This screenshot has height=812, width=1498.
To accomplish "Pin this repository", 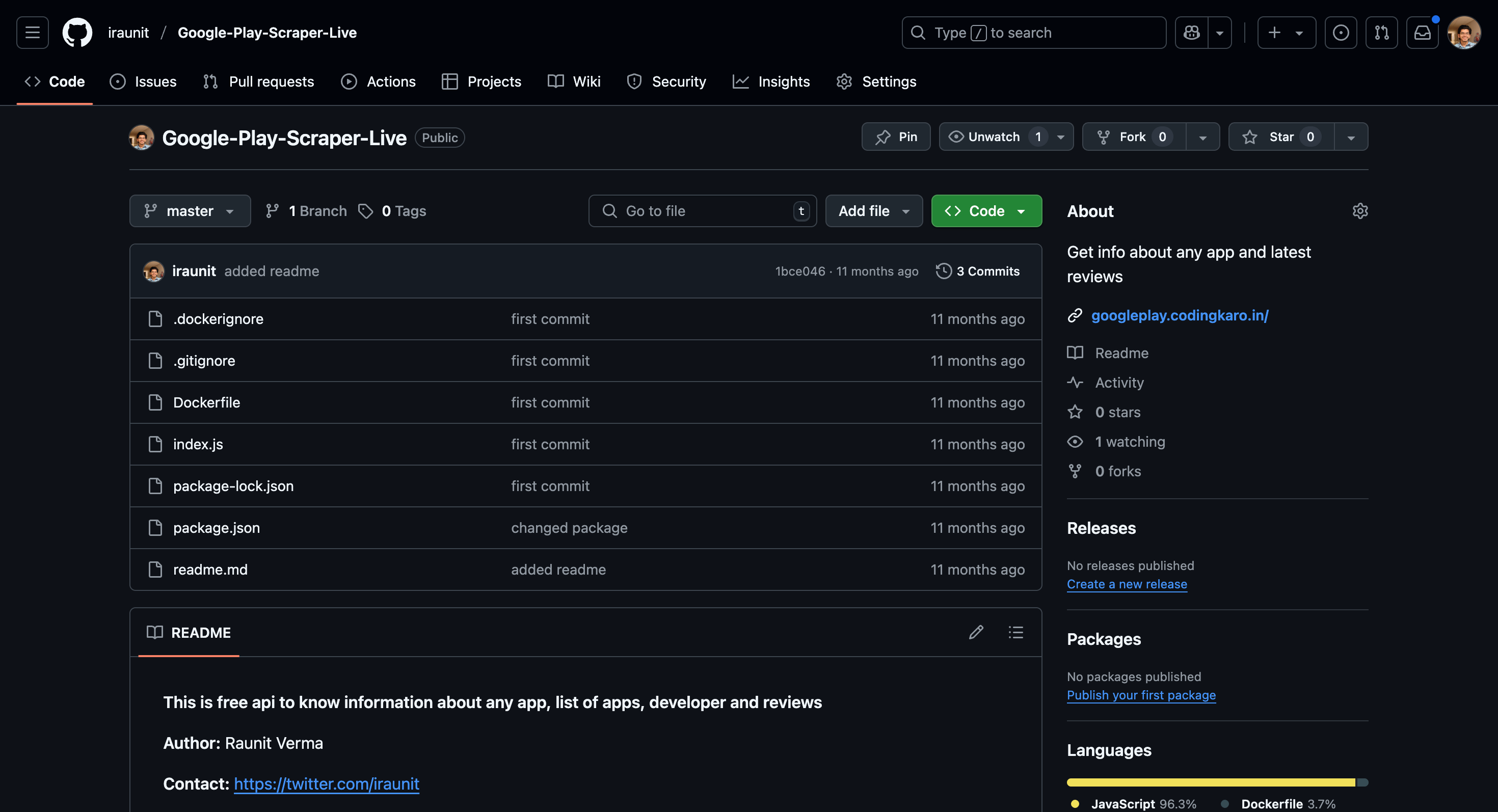I will 896,137.
